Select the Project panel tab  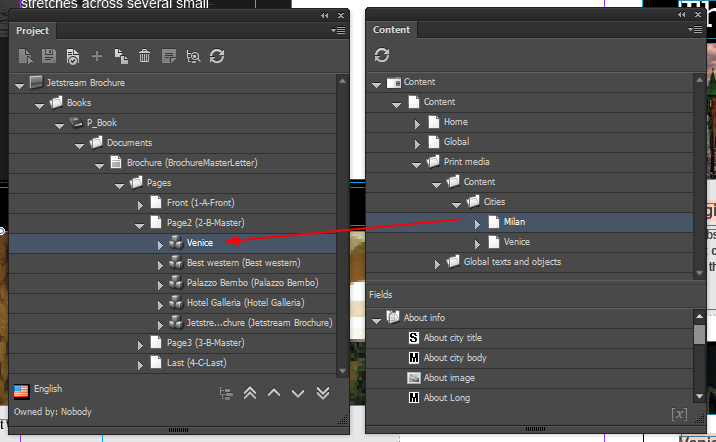click(x=33, y=31)
